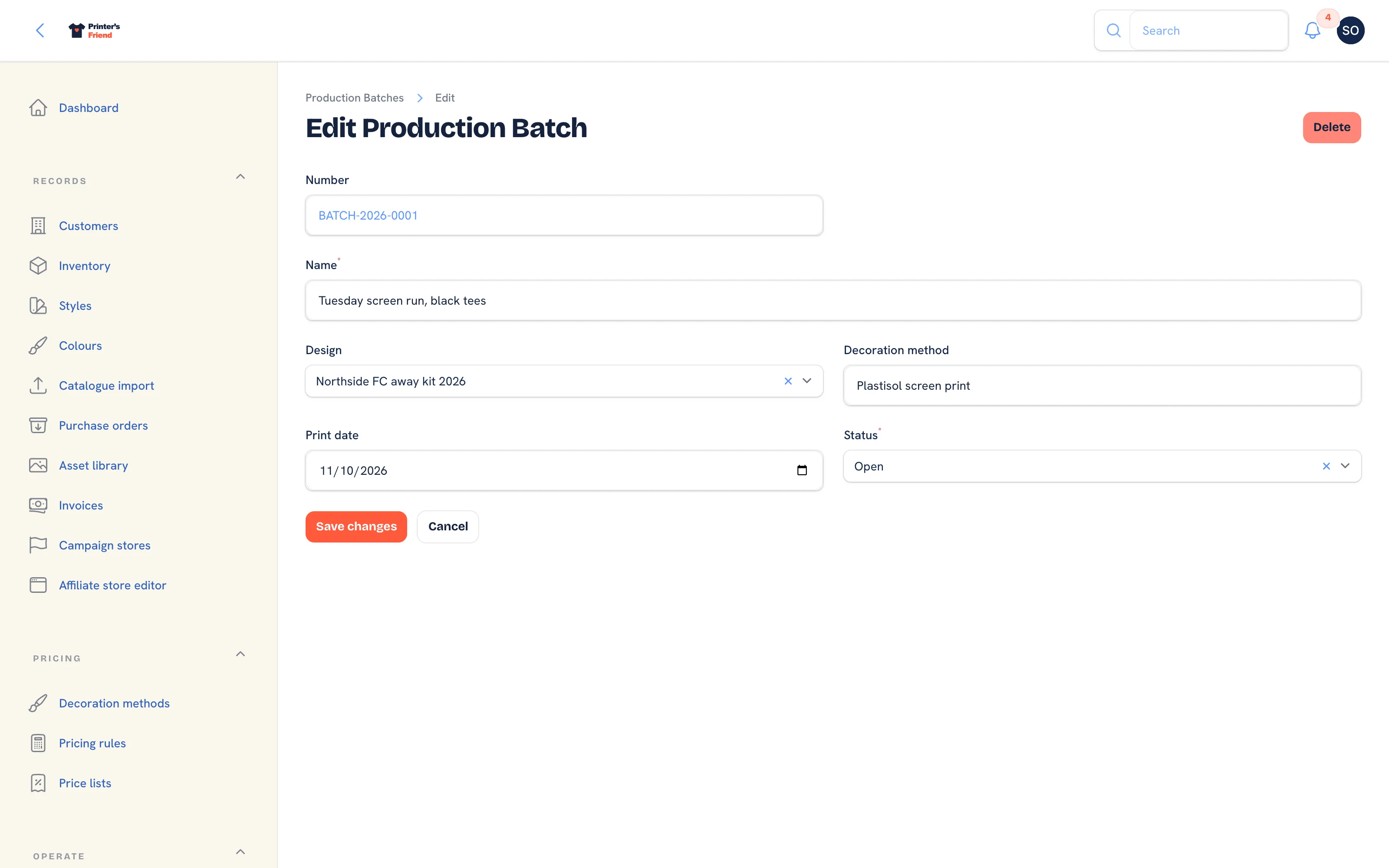The image size is (1389, 868).
Task: Click Save changes
Action: pos(356,526)
